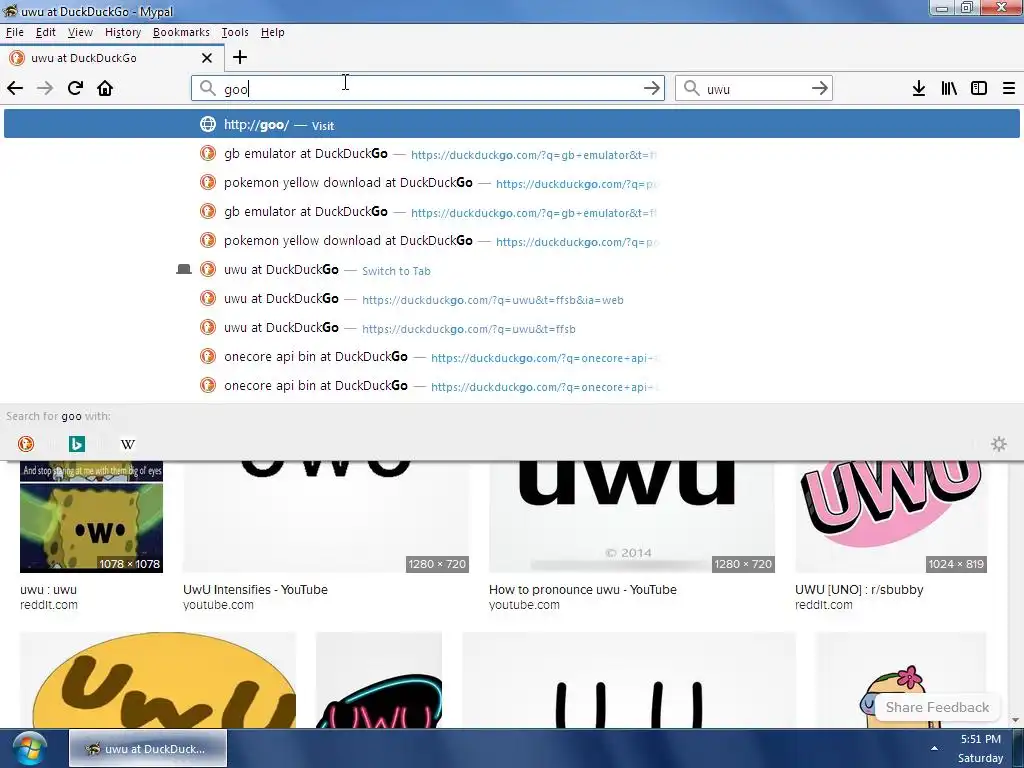Search for goo with Bing engine icon
The image size is (1024, 768).
[77, 444]
